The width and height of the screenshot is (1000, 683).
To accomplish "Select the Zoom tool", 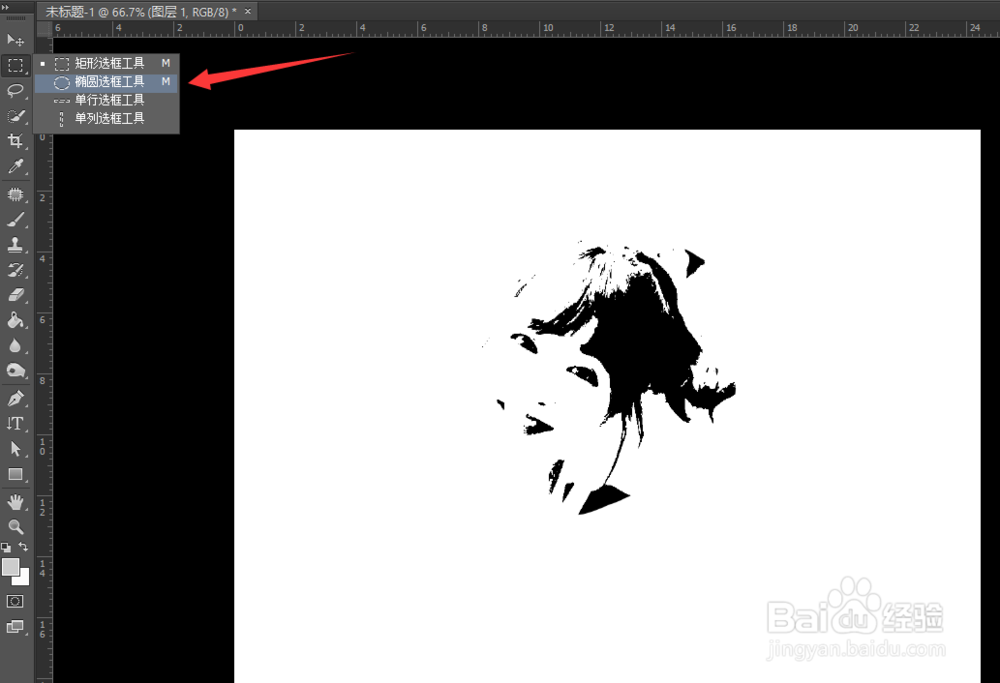I will (15, 527).
